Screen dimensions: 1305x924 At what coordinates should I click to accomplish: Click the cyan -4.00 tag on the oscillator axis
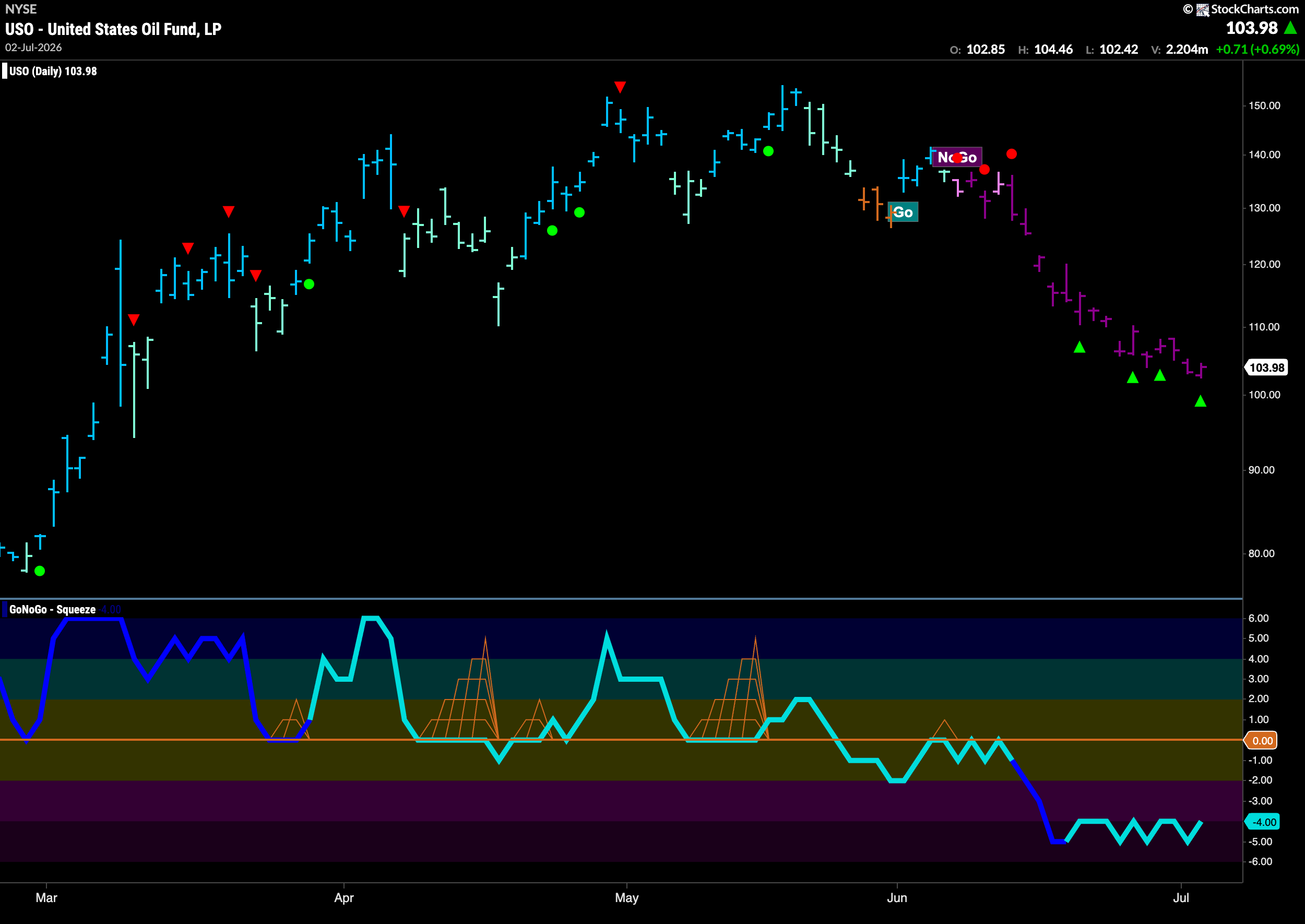1262,822
